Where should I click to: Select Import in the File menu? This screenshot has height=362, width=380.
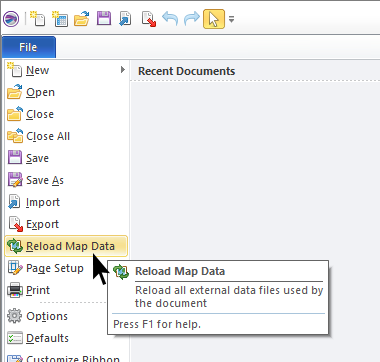66,202
